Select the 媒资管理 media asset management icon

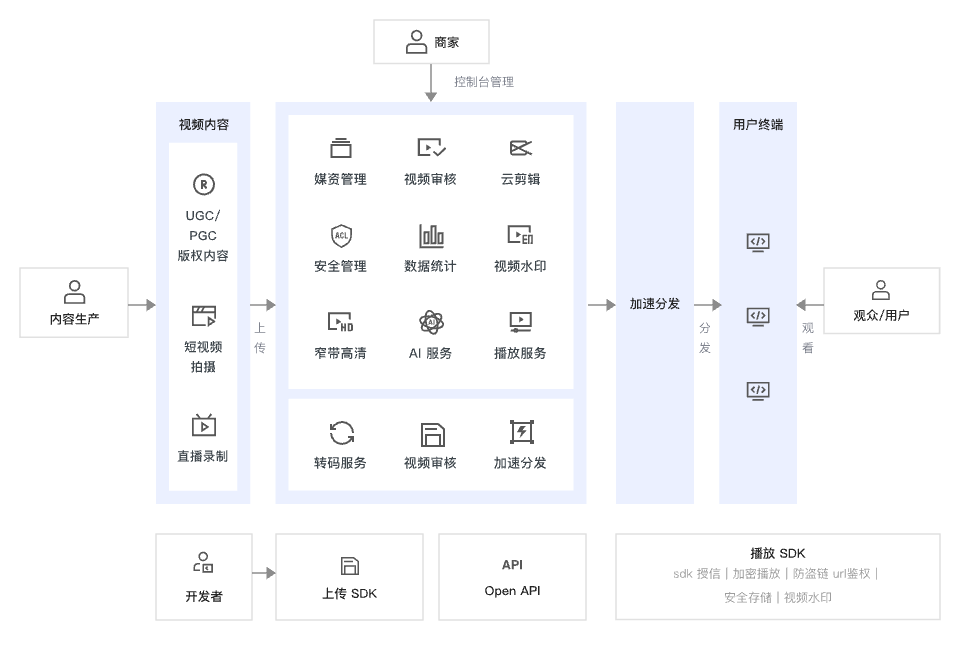tap(342, 146)
